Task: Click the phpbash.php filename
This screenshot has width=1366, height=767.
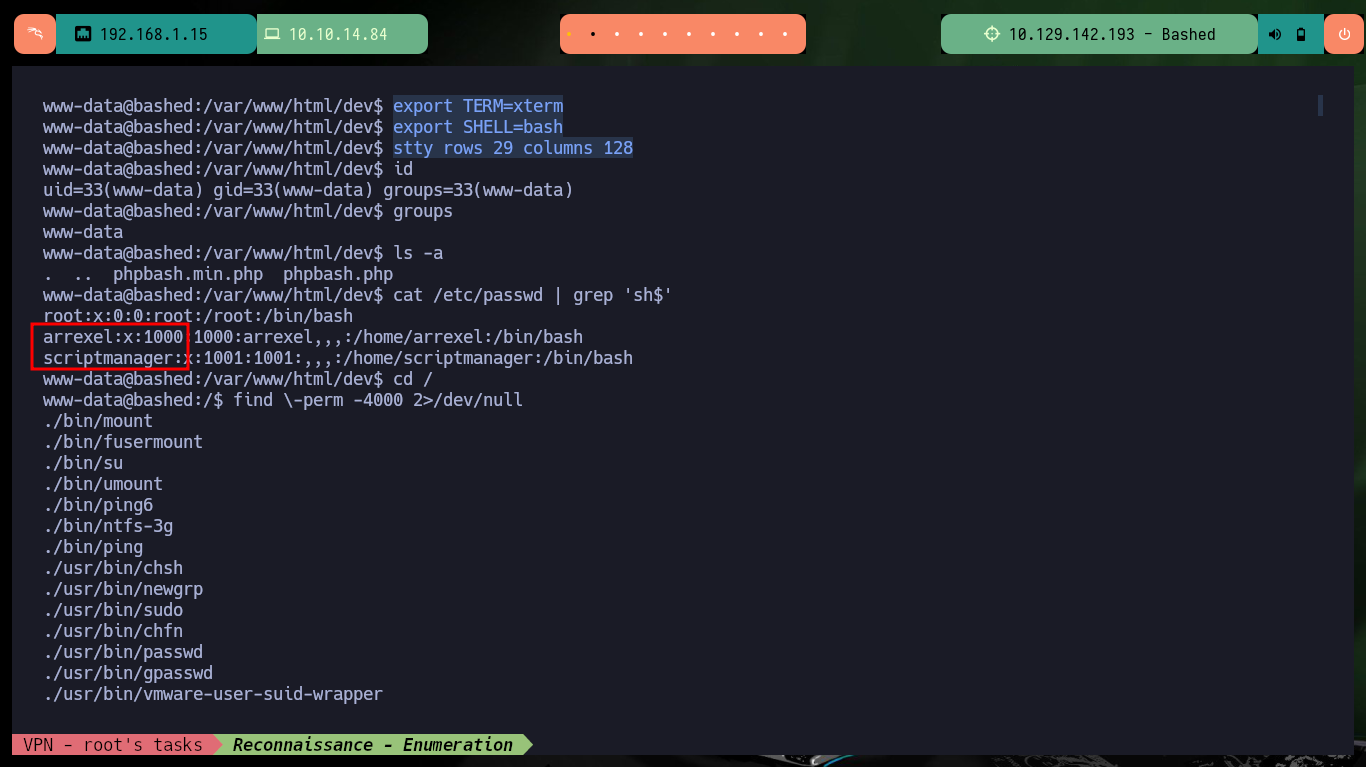Action: point(338,274)
